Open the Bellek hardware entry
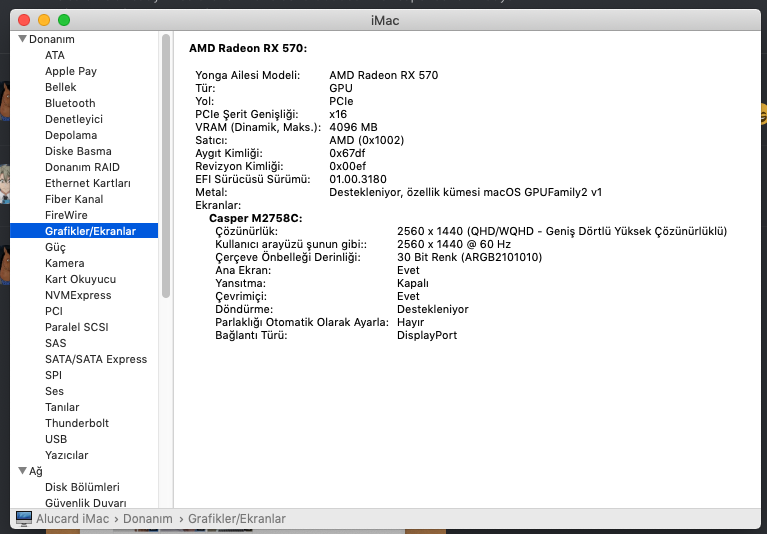 click(x=61, y=87)
